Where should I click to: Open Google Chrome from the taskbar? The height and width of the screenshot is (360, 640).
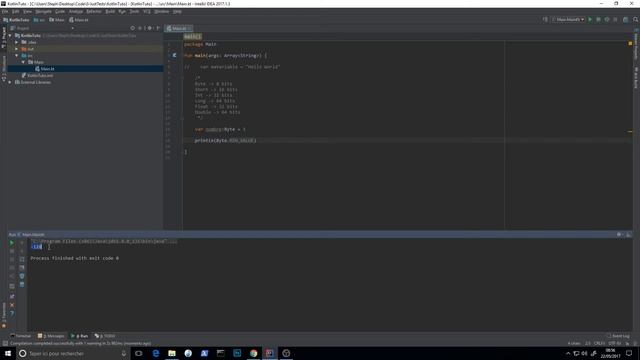(x=253, y=353)
